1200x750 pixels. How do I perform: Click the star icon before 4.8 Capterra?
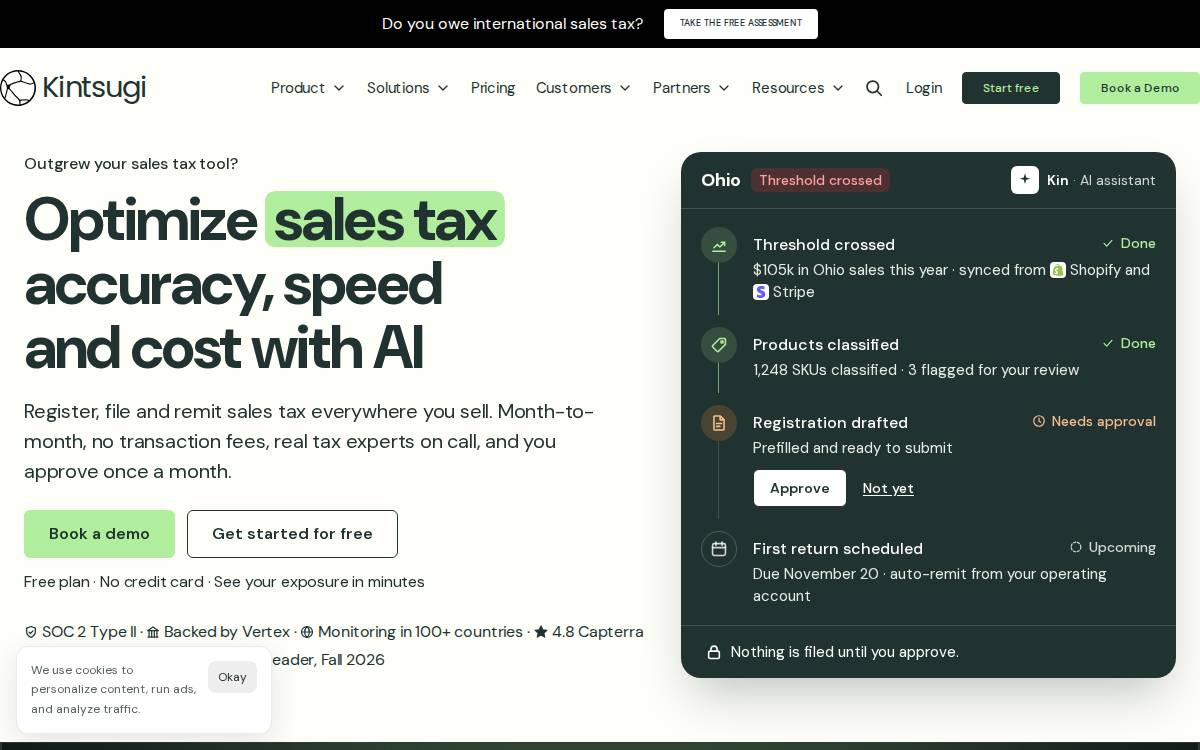[x=541, y=632]
